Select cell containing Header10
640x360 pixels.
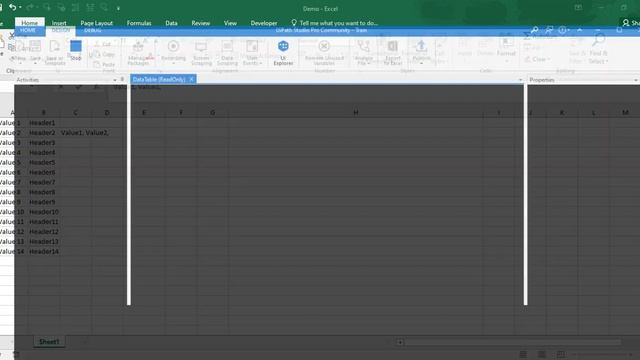(x=44, y=212)
